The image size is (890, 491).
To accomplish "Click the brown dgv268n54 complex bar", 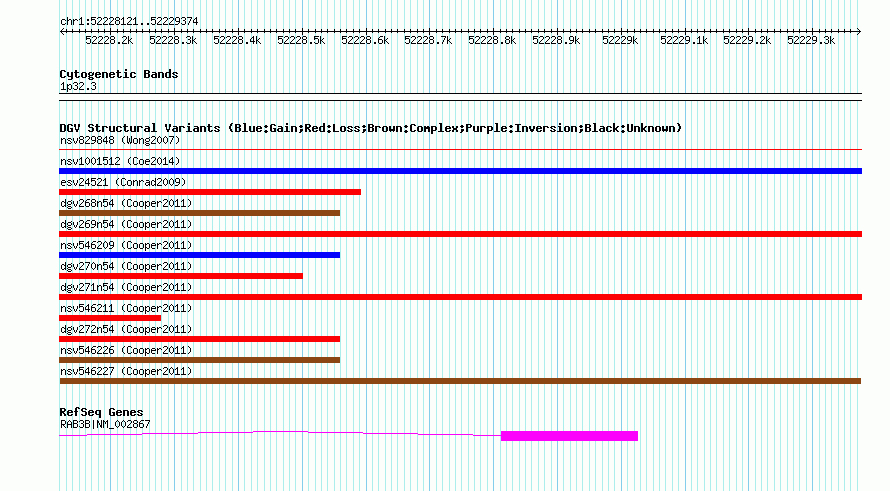I will pyautogui.click(x=200, y=213).
